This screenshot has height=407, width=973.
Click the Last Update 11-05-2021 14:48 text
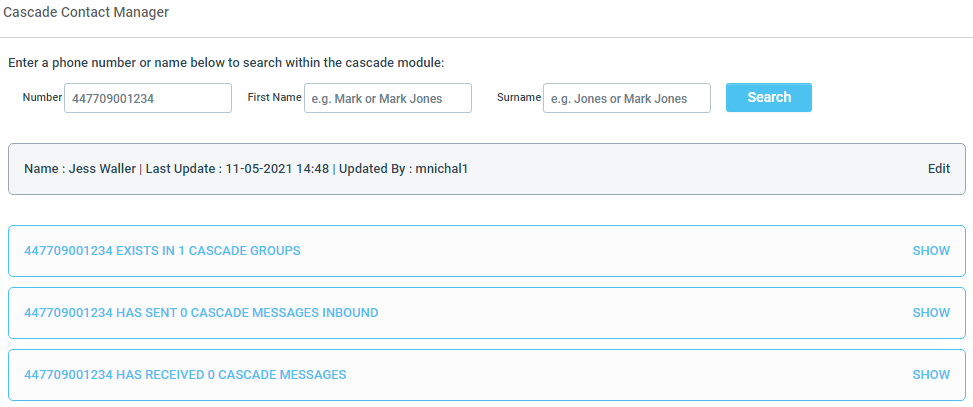tap(237, 169)
